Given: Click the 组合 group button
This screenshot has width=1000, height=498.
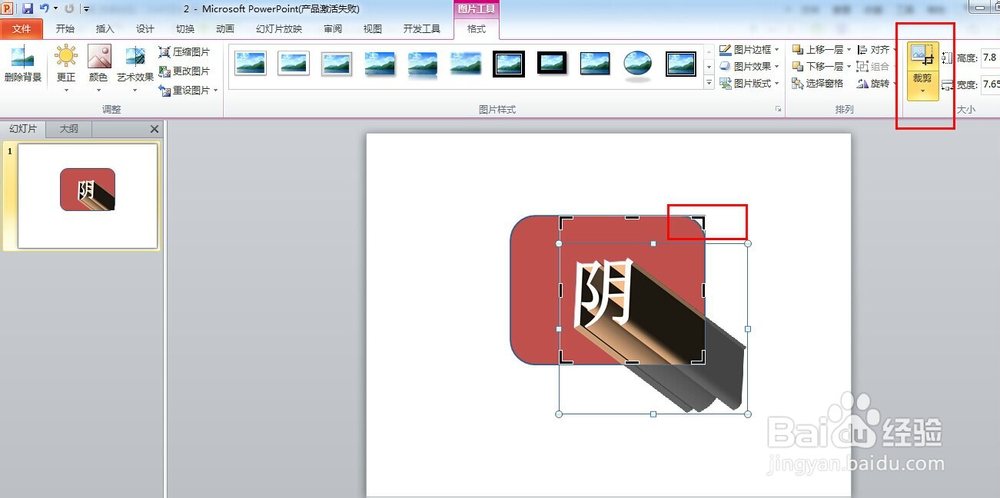Looking at the screenshot, I should point(875,66).
